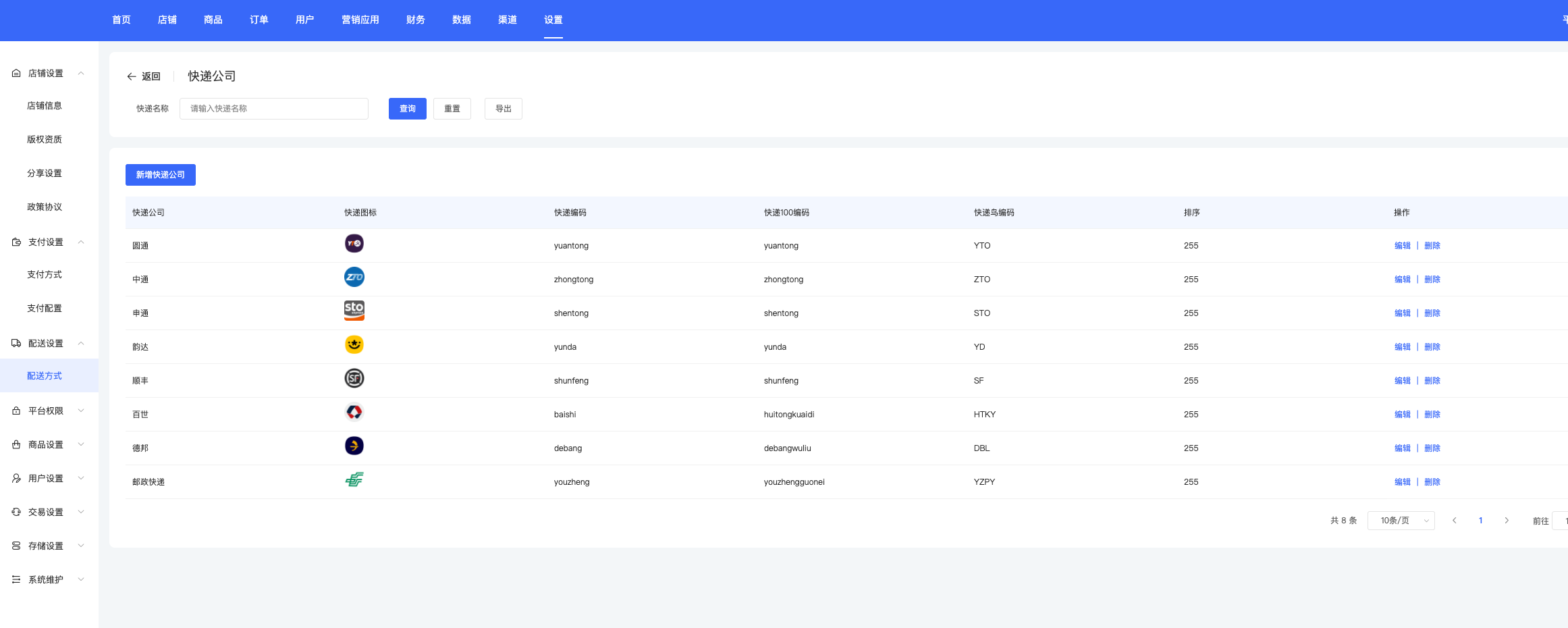The height and width of the screenshot is (628, 1568).
Task: Edit the 顺丰 express company row
Action: (1402, 381)
